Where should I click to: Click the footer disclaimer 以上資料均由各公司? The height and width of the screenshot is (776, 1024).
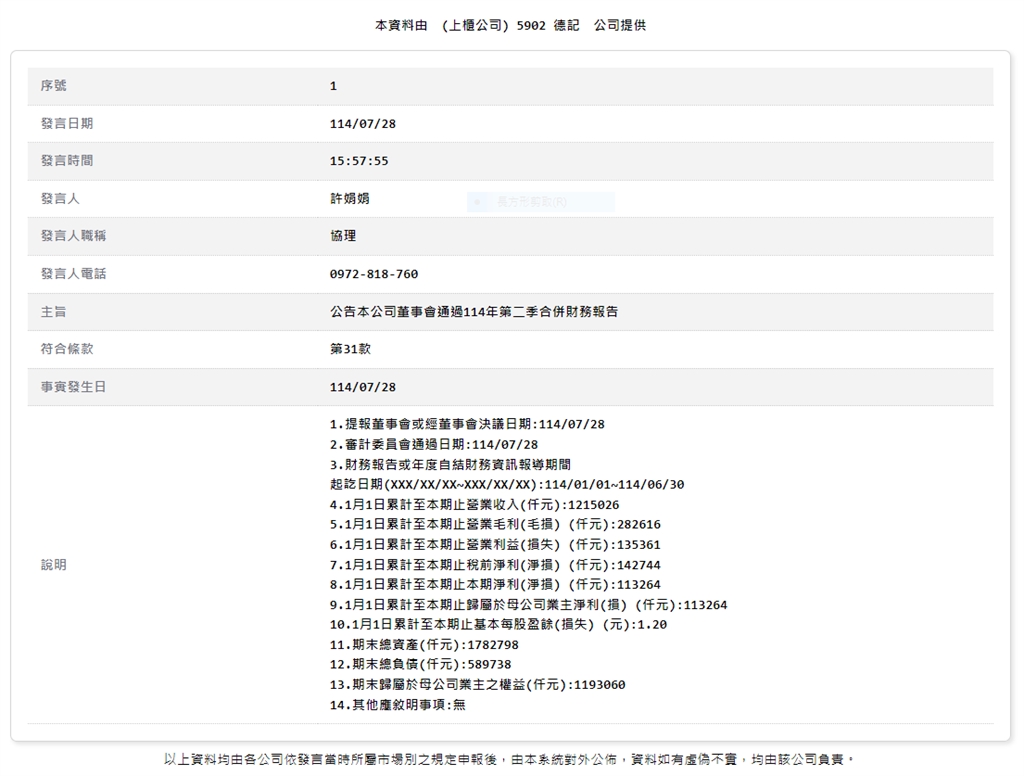click(x=509, y=760)
